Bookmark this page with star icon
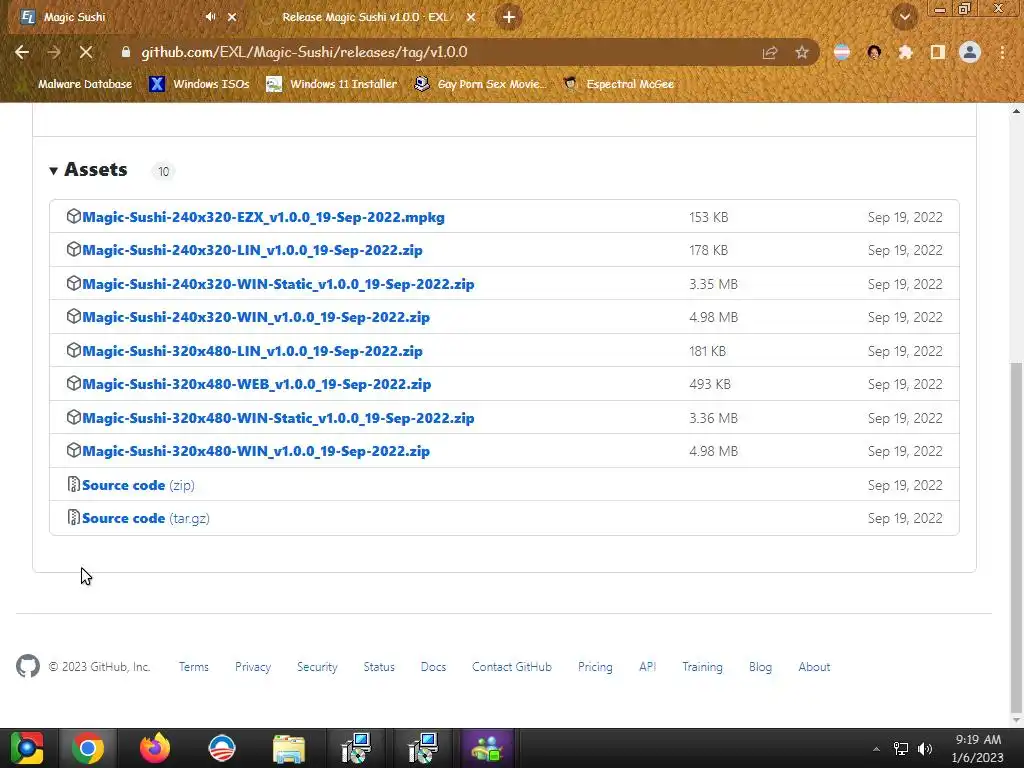The height and width of the screenshot is (768, 1024). (802, 52)
